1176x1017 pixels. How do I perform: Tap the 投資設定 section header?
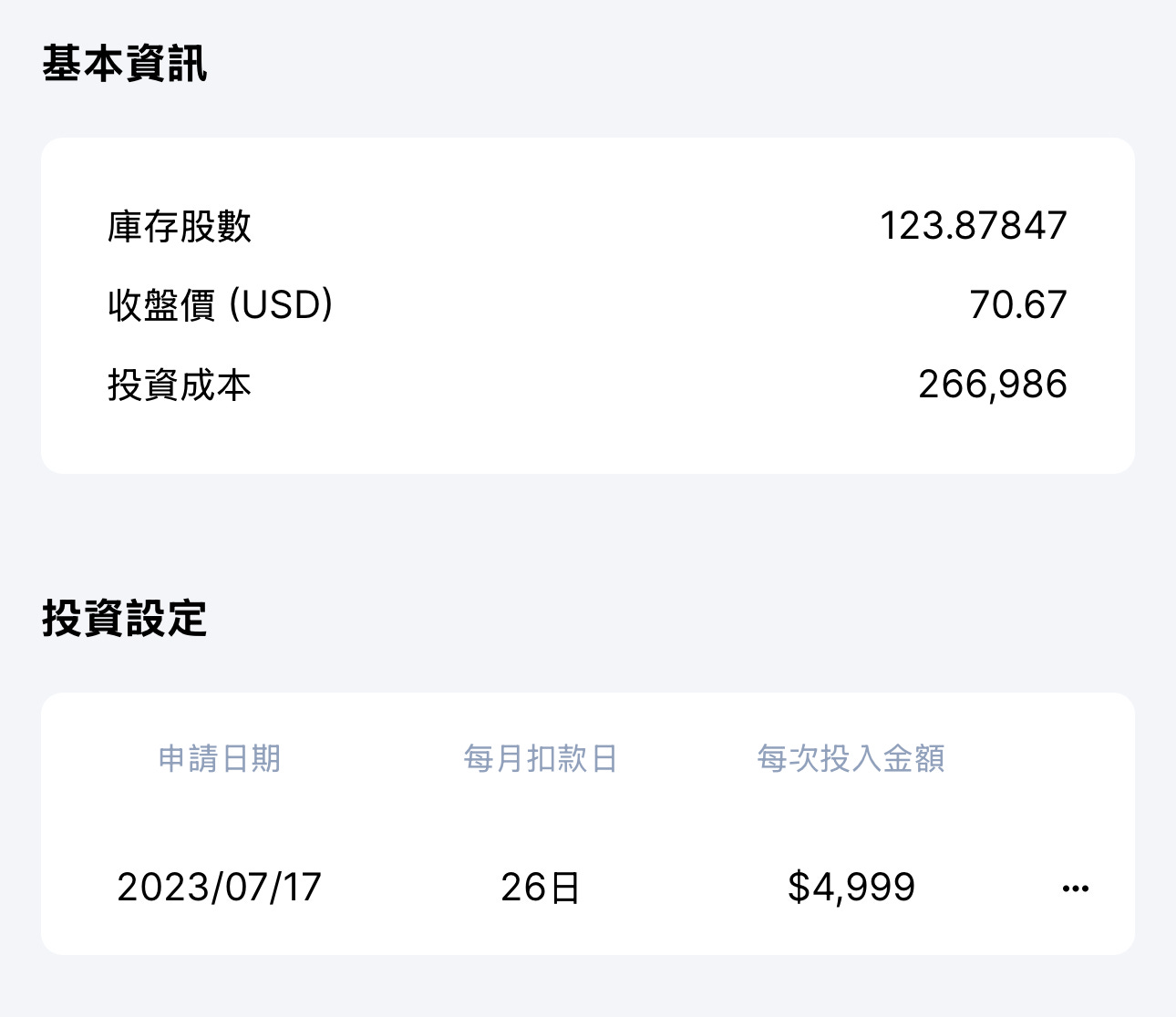pyautogui.click(x=121, y=620)
